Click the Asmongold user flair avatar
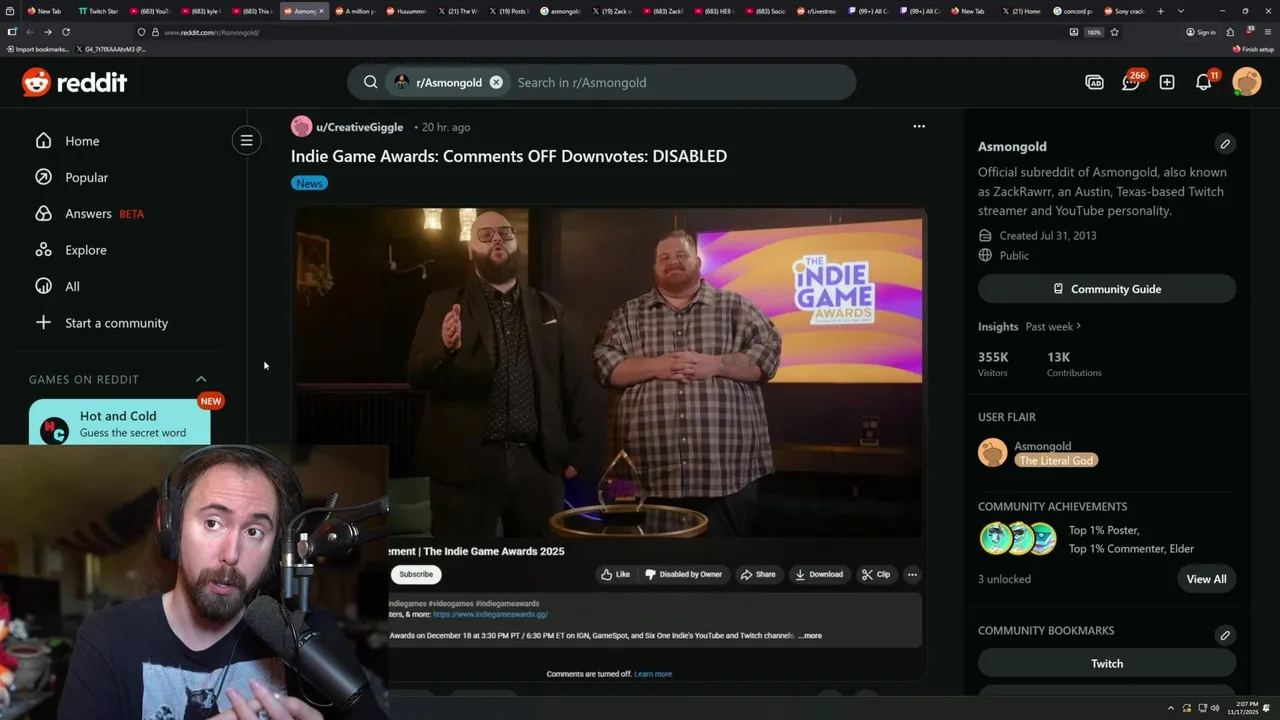 coord(993,452)
